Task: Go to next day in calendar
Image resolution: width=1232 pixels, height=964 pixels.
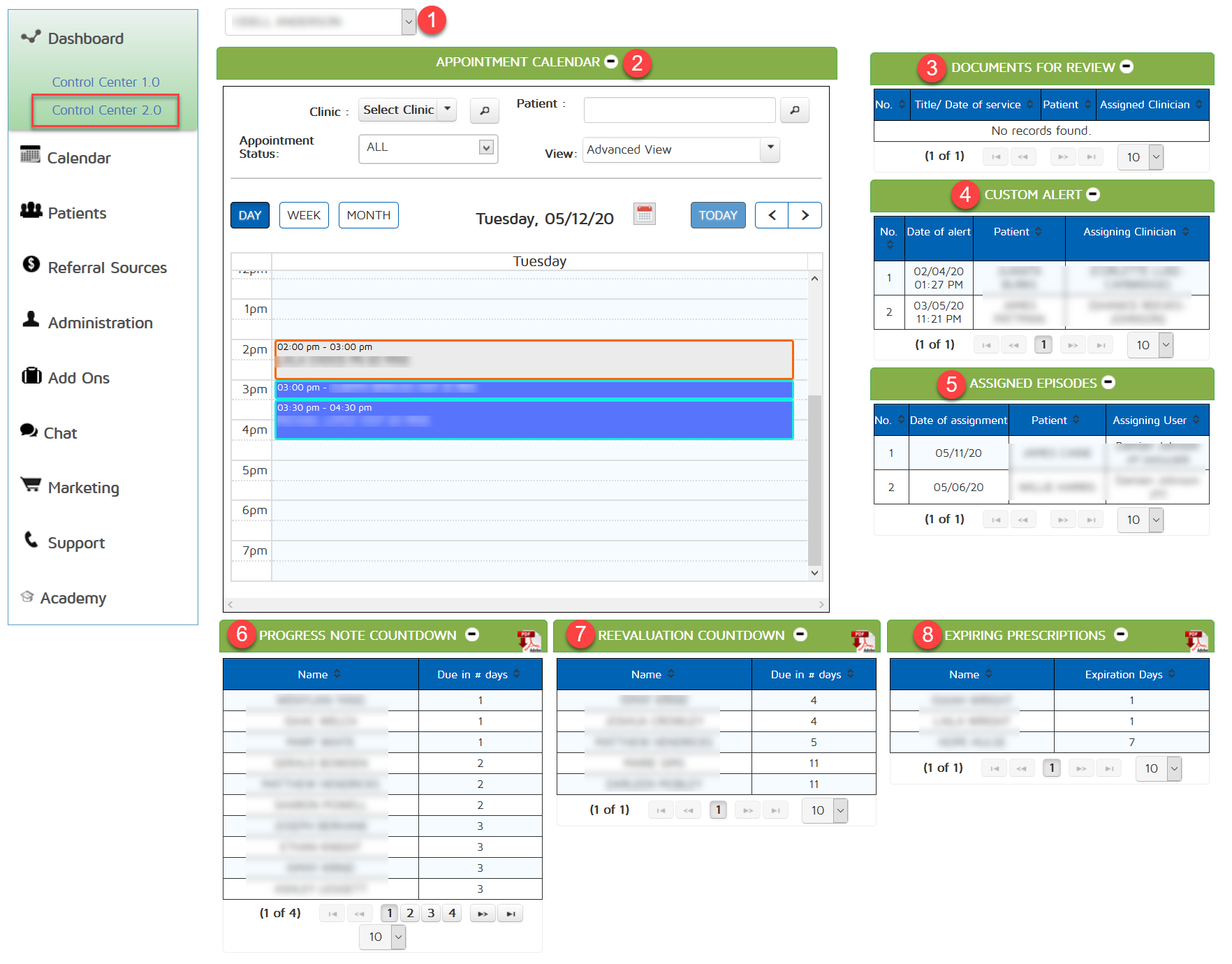Action: 805,215
